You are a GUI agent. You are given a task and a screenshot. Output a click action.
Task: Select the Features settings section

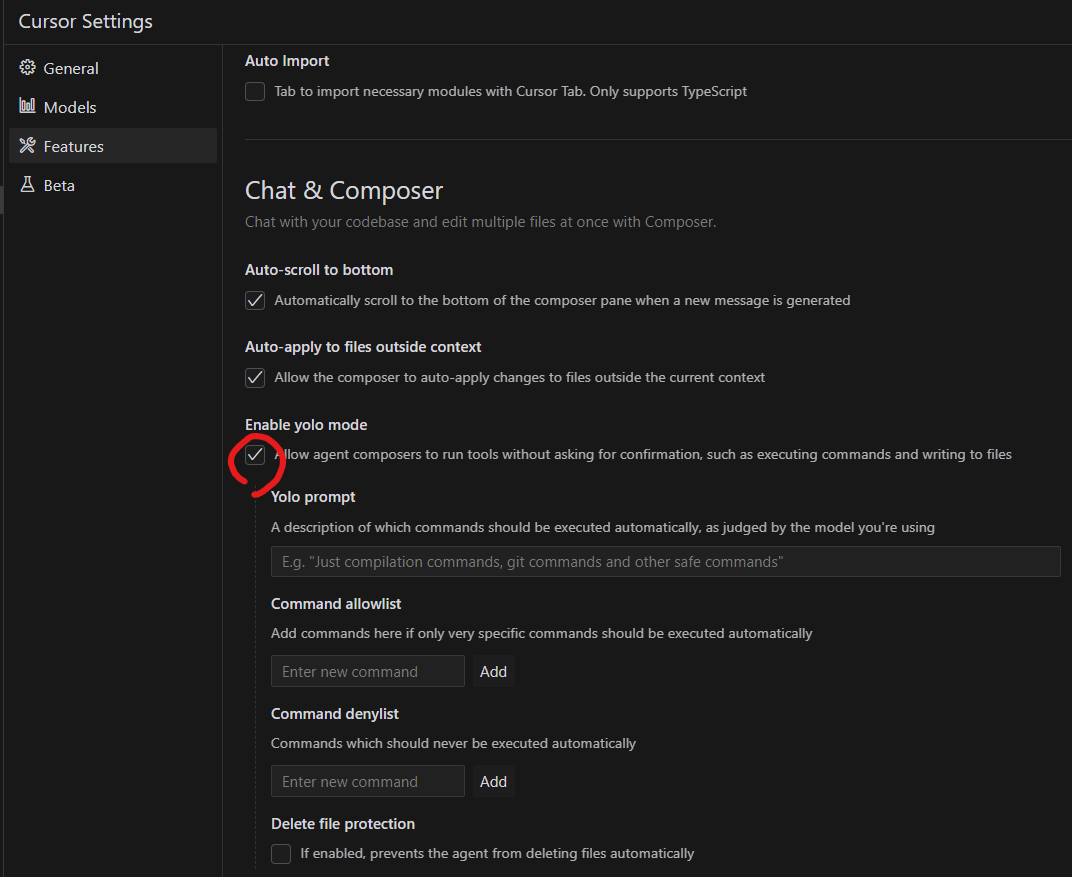73,146
